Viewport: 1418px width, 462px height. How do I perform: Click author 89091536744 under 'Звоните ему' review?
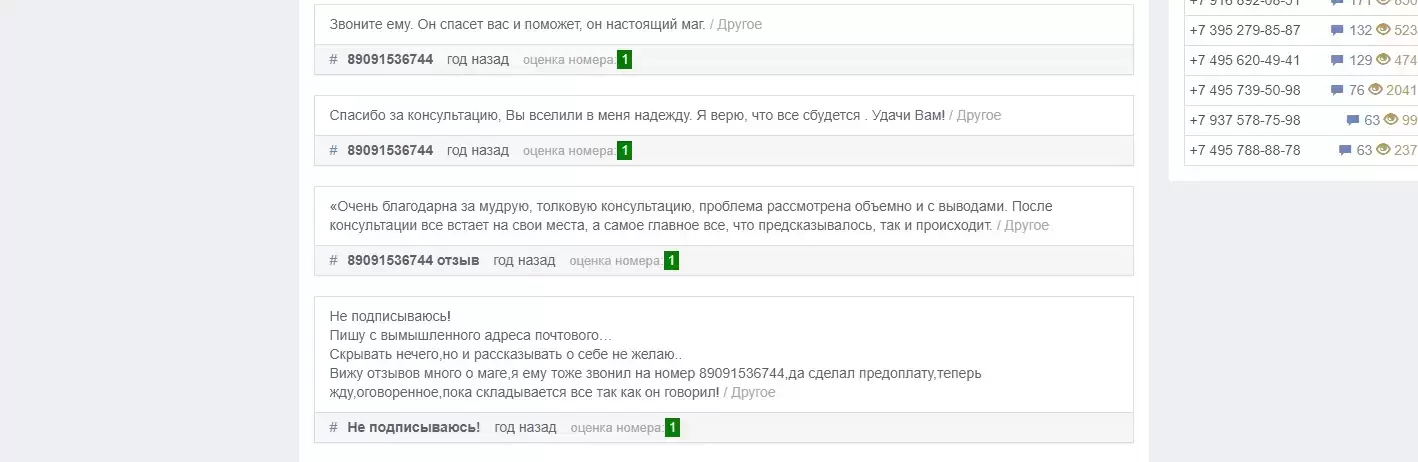(390, 60)
